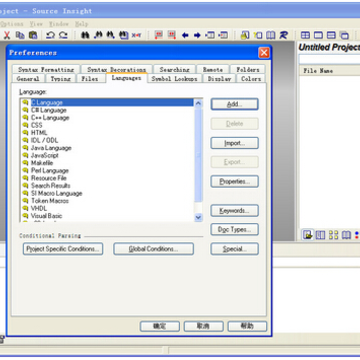Switch to the Colors tab
This screenshot has height=360, width=360.
[251, 79]
